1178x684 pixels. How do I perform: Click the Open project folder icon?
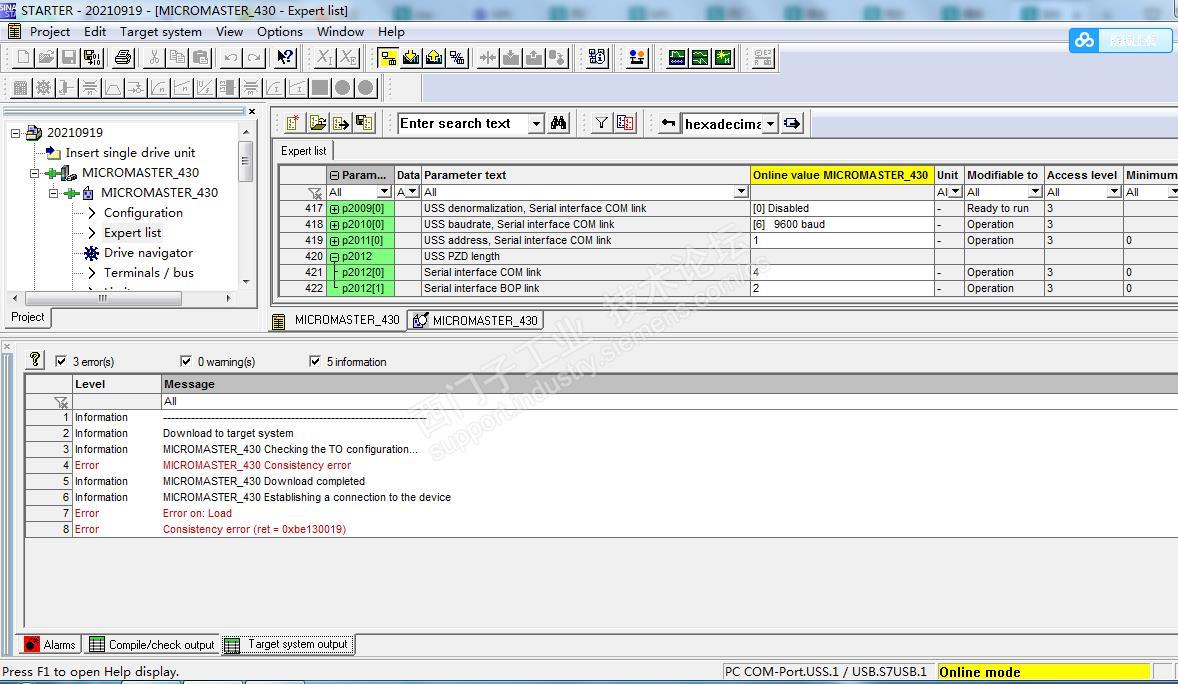click(46, 57)
